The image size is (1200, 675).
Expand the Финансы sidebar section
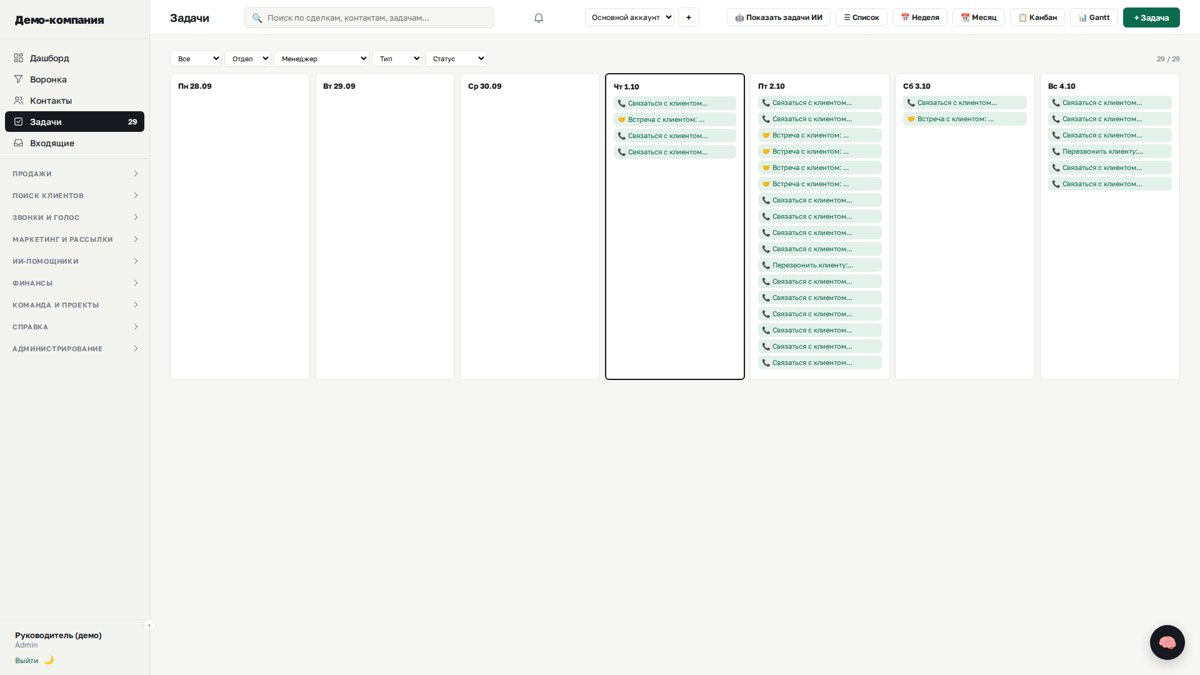click(75, 283)
